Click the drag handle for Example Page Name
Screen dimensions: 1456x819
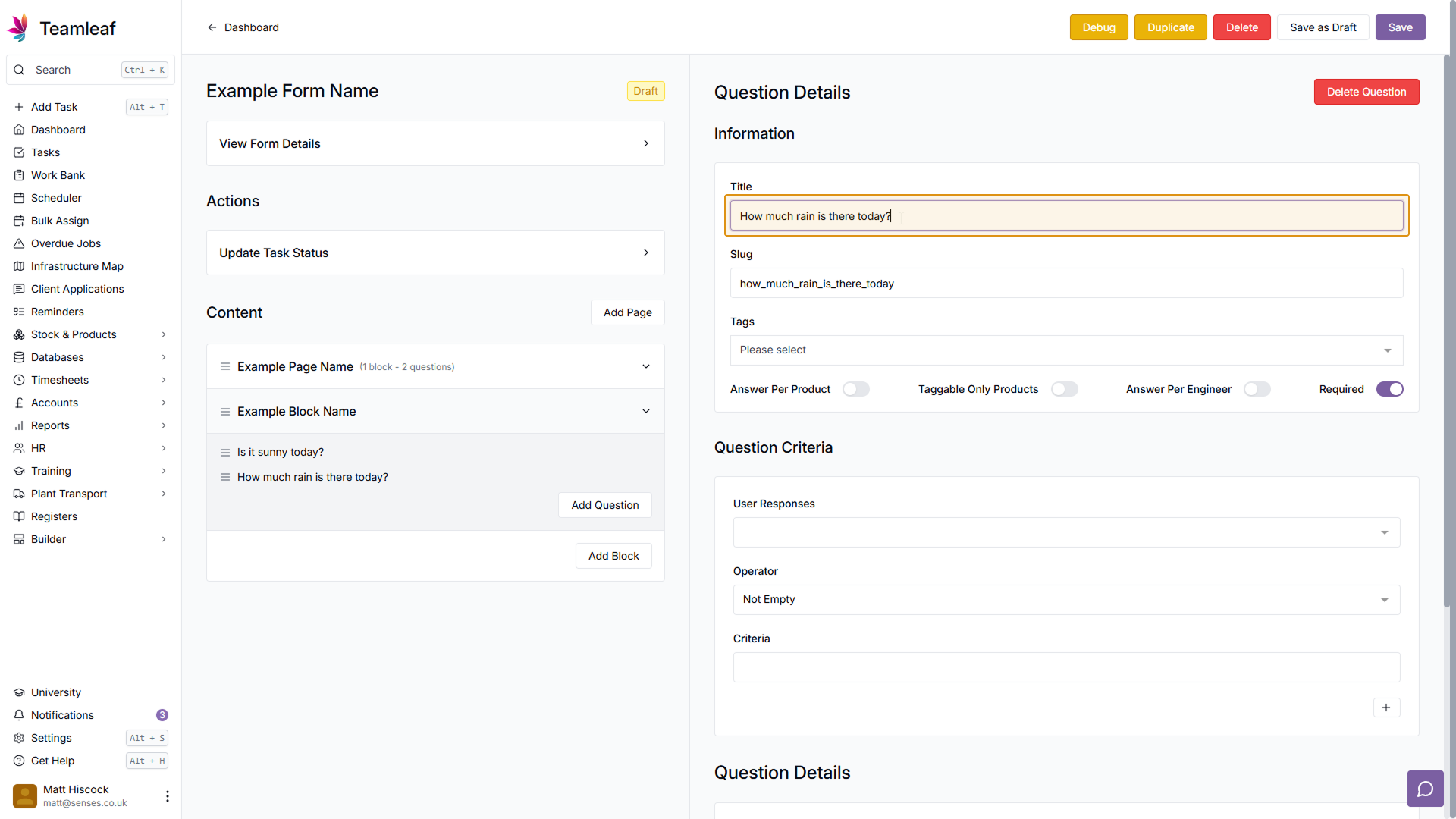[x=225, y=367]
